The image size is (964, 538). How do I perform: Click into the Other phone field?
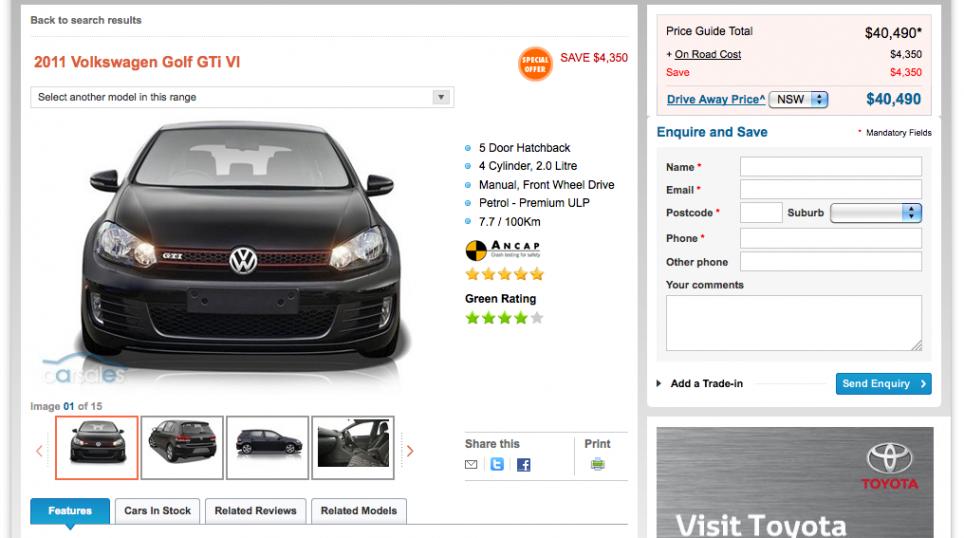(831, 261)
